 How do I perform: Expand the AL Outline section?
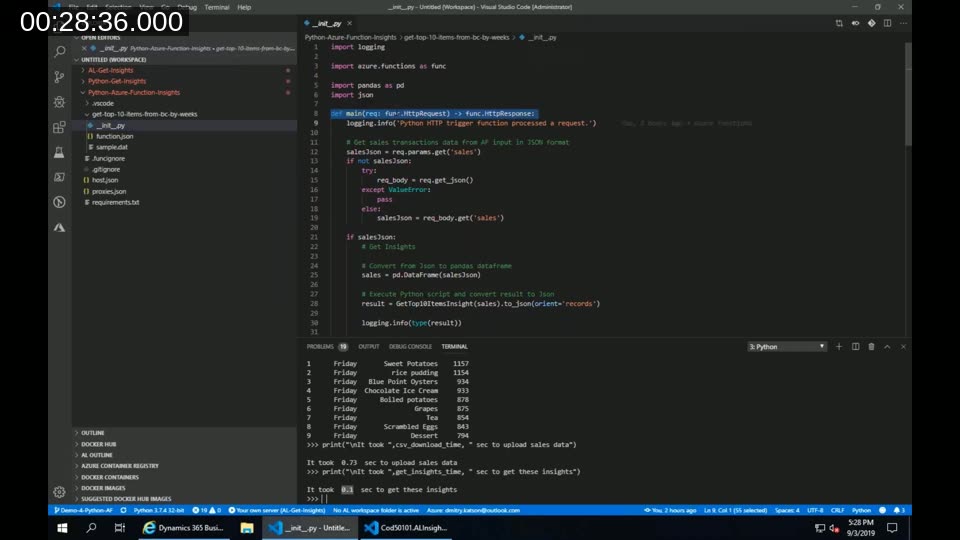coord(97,455)
